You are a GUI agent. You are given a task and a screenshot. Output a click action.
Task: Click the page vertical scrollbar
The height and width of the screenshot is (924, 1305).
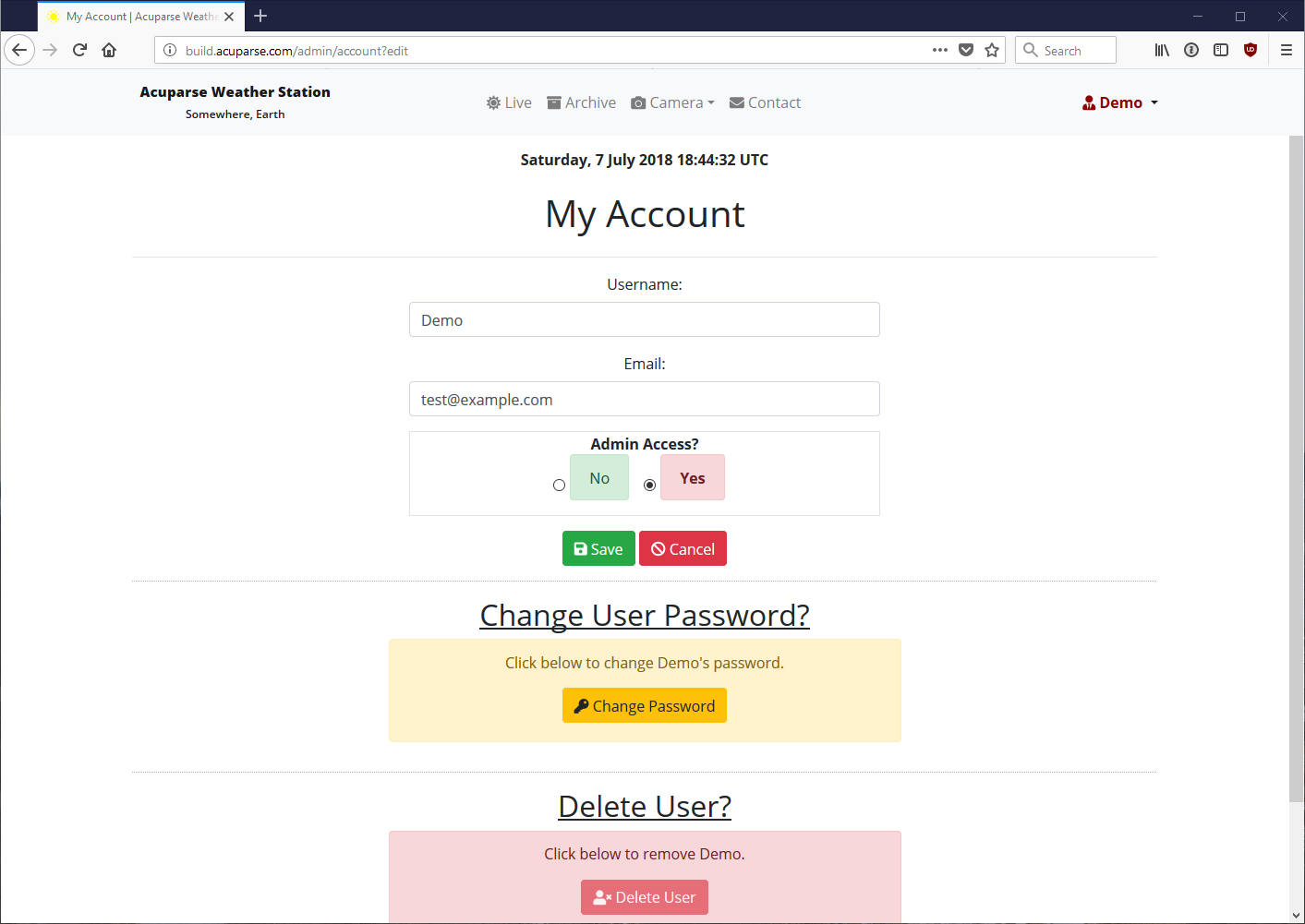[1296, 469]
